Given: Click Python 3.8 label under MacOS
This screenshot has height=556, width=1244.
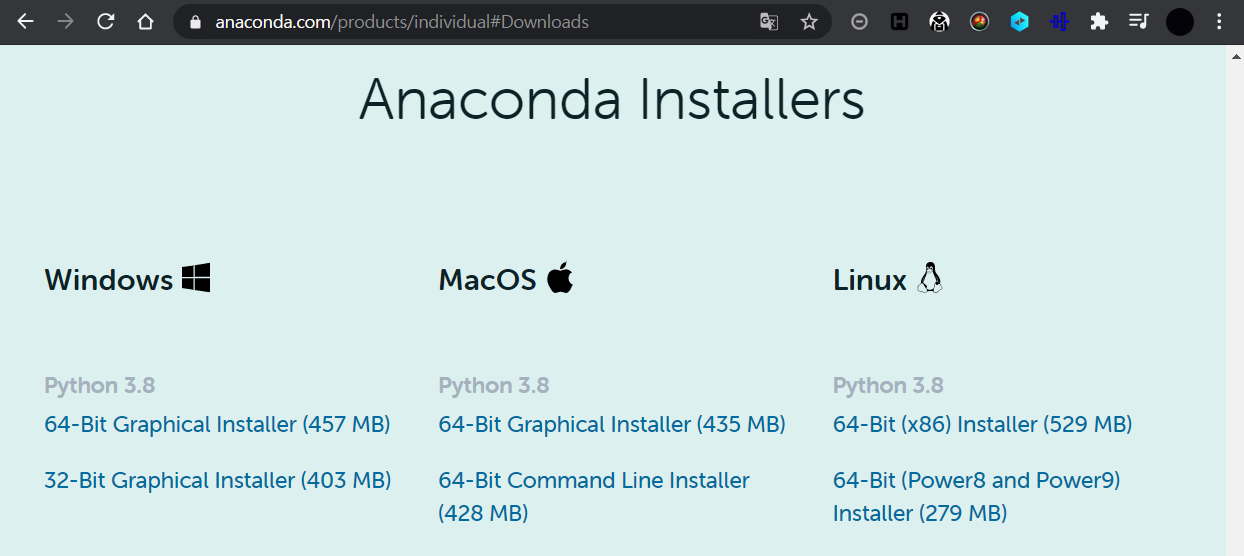Looking at the screenshot, I should [x=494, y=385].
